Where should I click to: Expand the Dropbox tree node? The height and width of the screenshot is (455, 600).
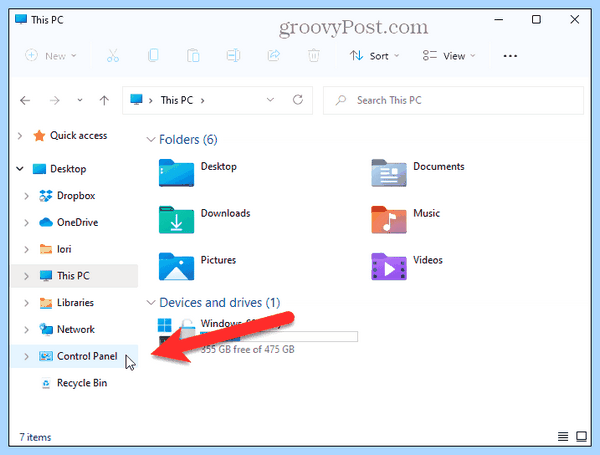click(x=26, y=196)
